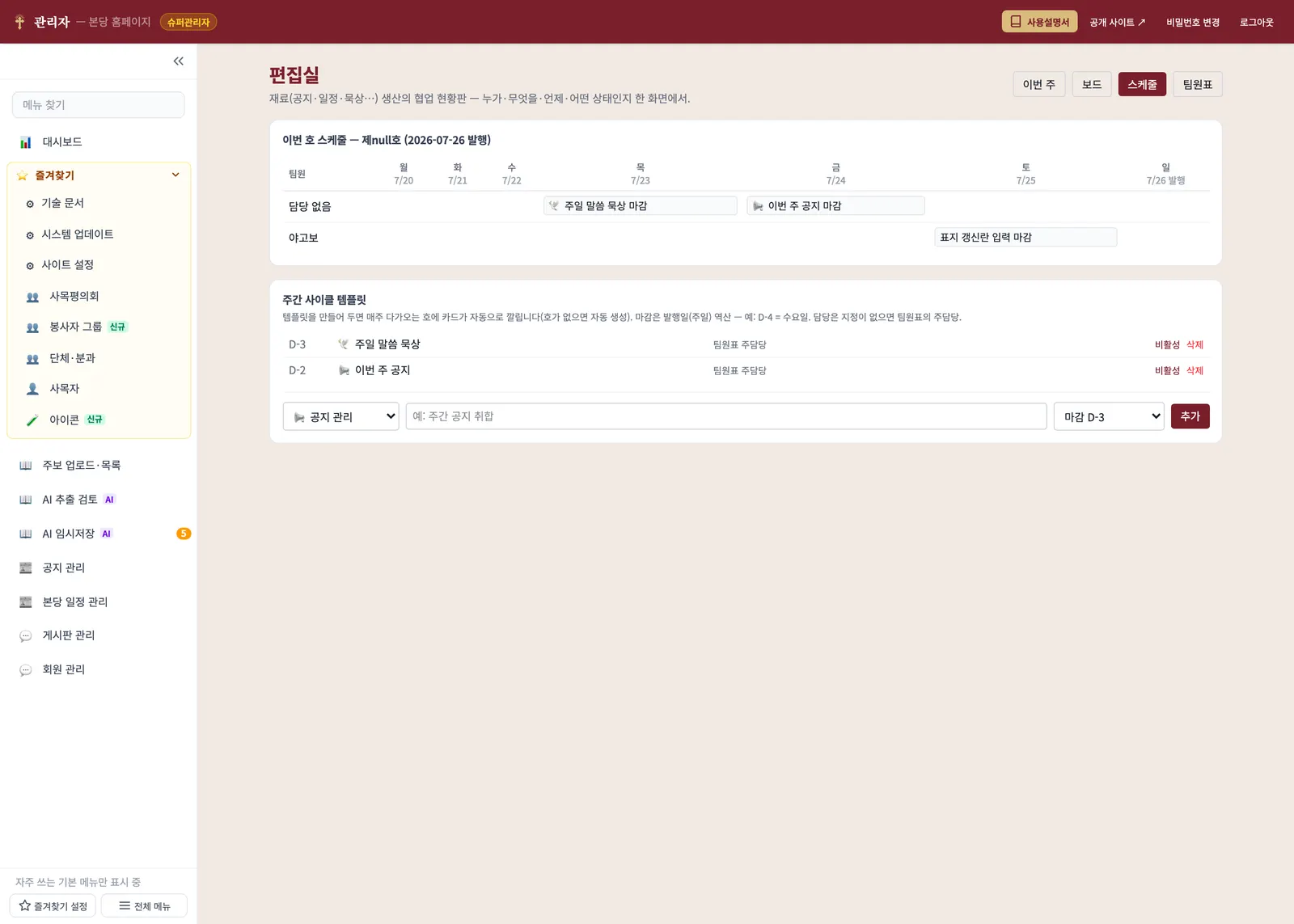This screenshot has height=924, width=1294.
Task: Click book icon next to AI 추출 검토
Action: point(26,500)
